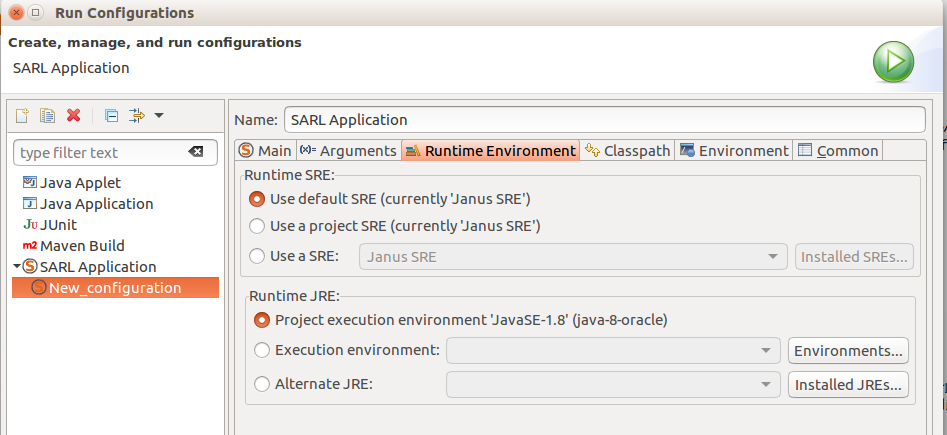Click the Environments... button

848,350
